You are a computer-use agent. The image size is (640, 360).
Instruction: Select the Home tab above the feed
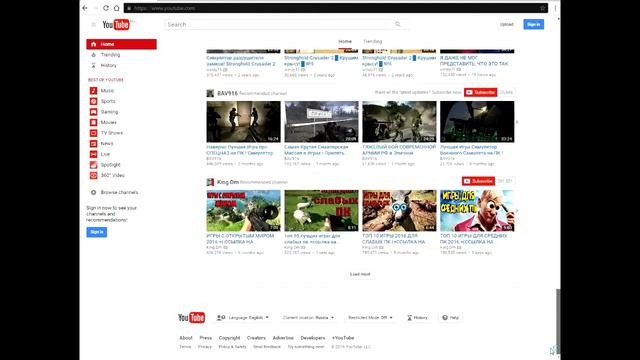coord(345,41)
